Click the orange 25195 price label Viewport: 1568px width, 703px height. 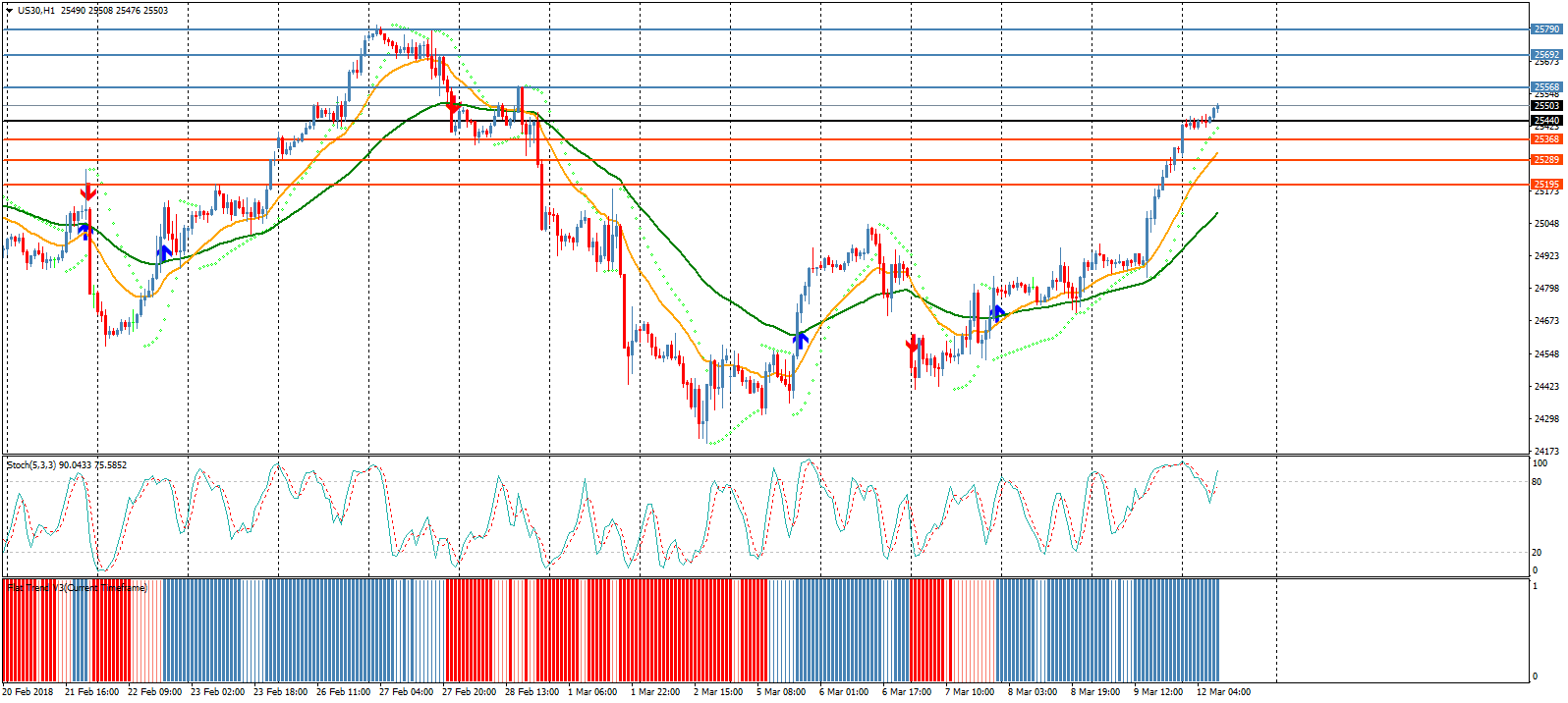(1546, 185)
